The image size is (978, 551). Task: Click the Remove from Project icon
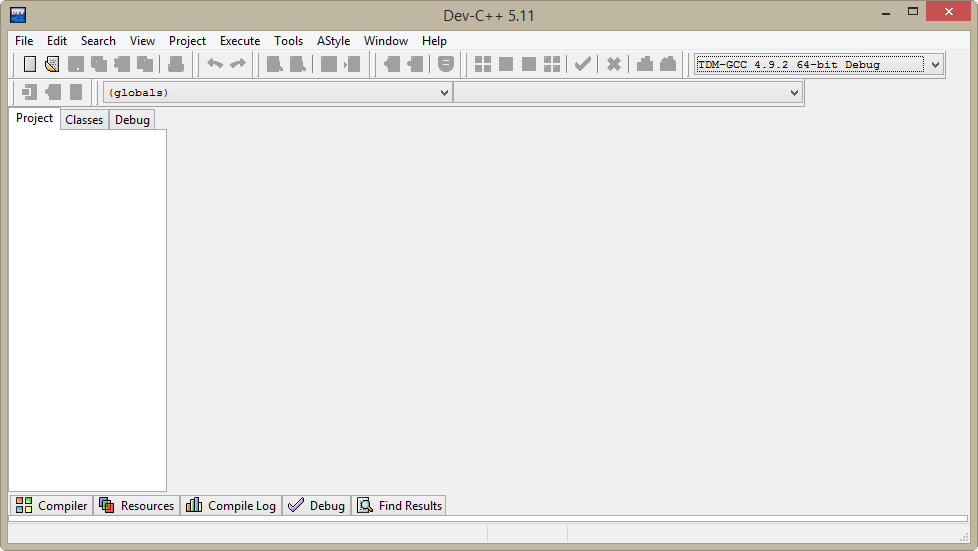click(x=415, y=64)
